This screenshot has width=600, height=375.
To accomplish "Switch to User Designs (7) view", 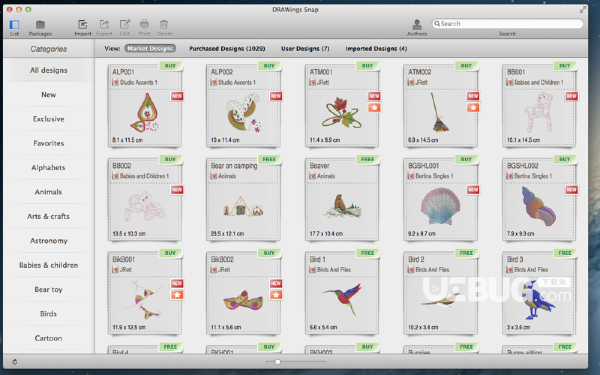I will [305, 49].
